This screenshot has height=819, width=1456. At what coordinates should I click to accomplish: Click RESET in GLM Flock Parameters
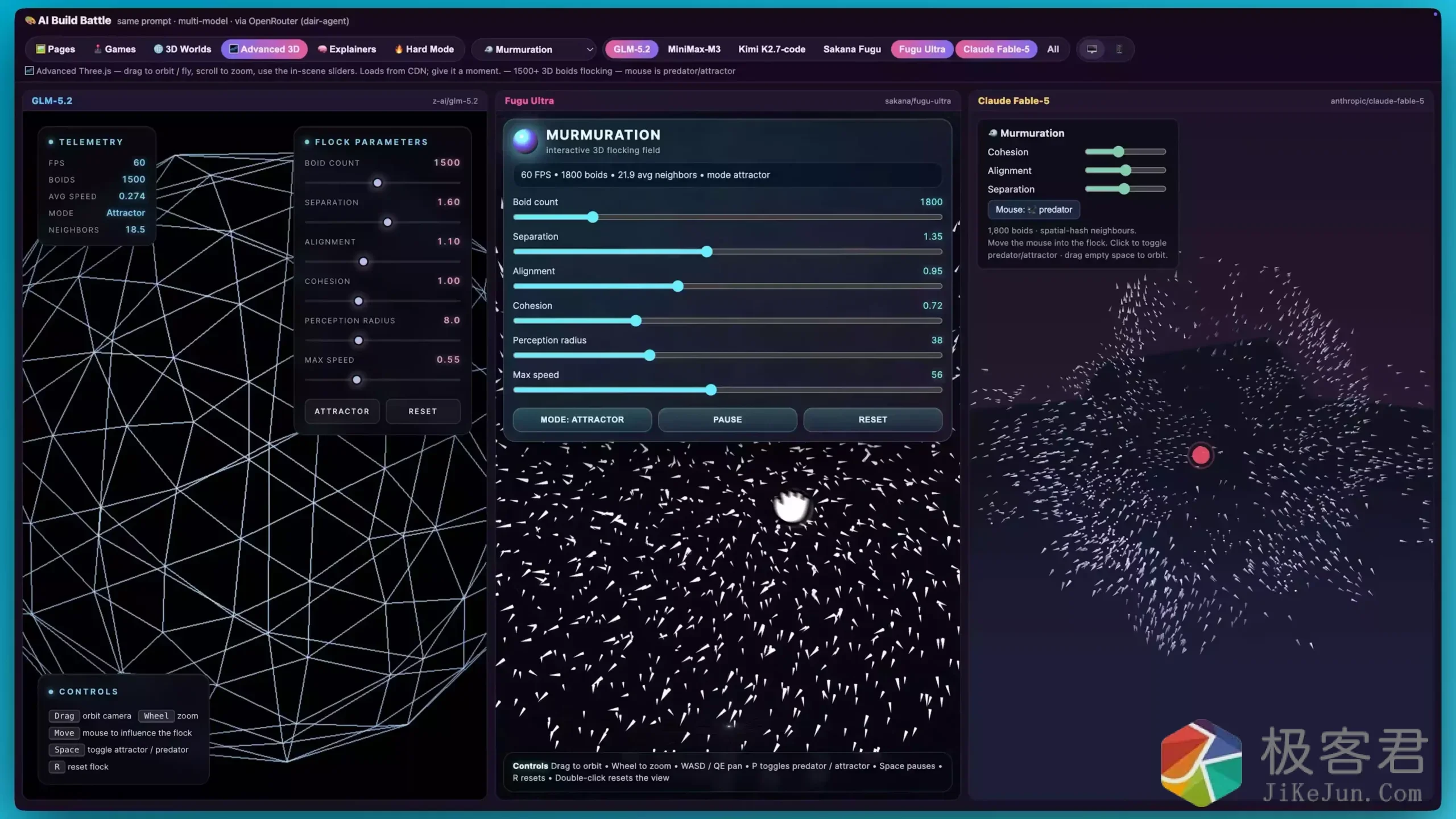(423, 411)
